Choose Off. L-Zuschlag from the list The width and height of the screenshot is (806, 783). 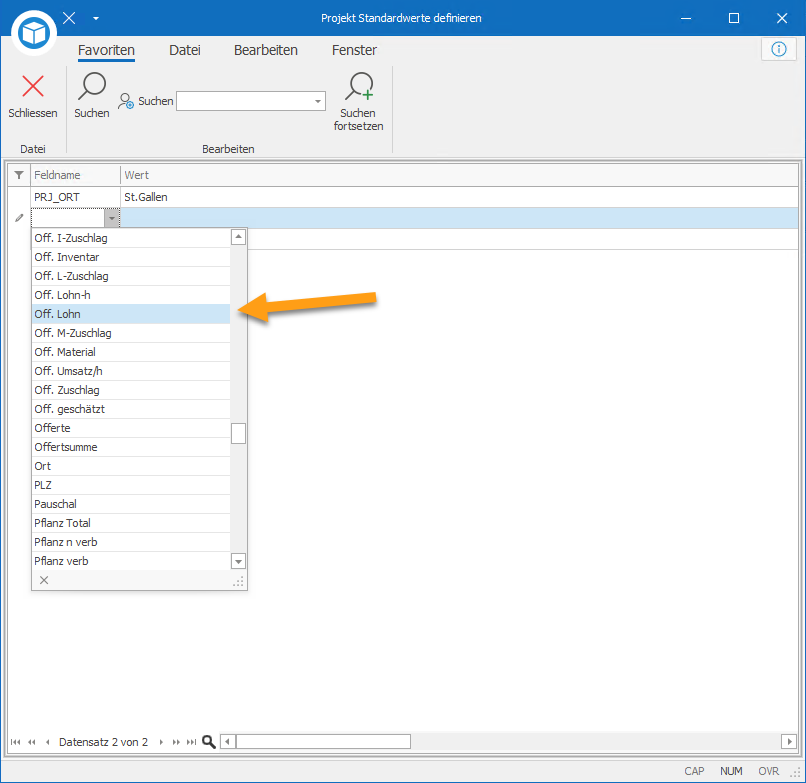click(131, 276)
